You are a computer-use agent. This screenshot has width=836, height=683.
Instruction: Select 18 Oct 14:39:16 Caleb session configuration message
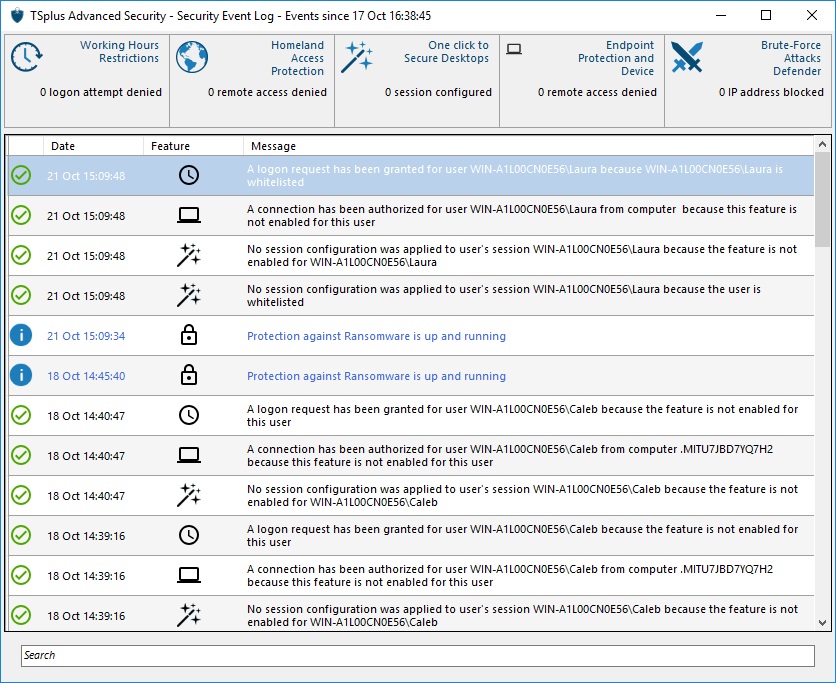[x=522, y=615]
